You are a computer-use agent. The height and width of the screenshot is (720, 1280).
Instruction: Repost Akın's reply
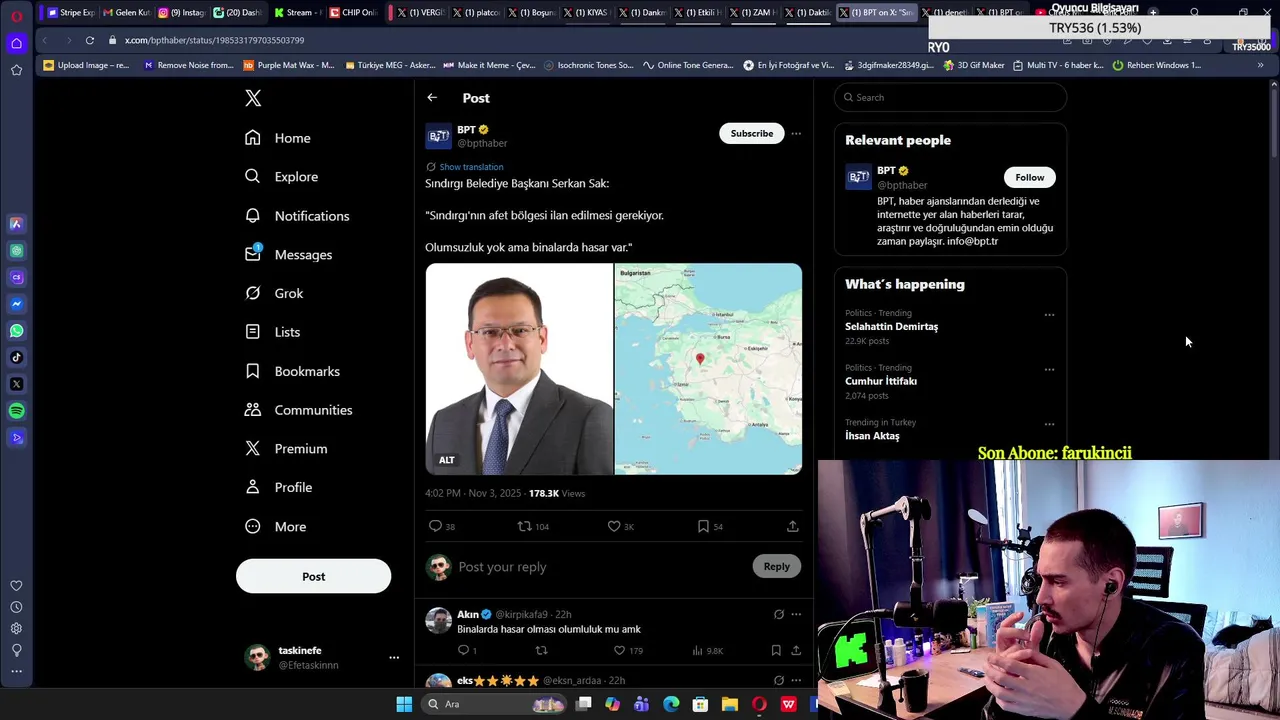(x=541, y=651)
